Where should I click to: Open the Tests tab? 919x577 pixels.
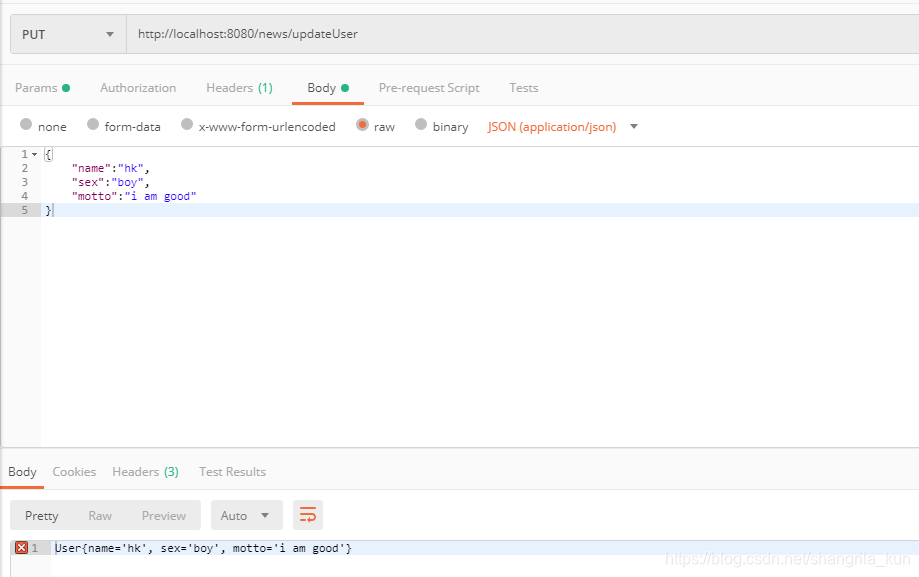point(523,88)
